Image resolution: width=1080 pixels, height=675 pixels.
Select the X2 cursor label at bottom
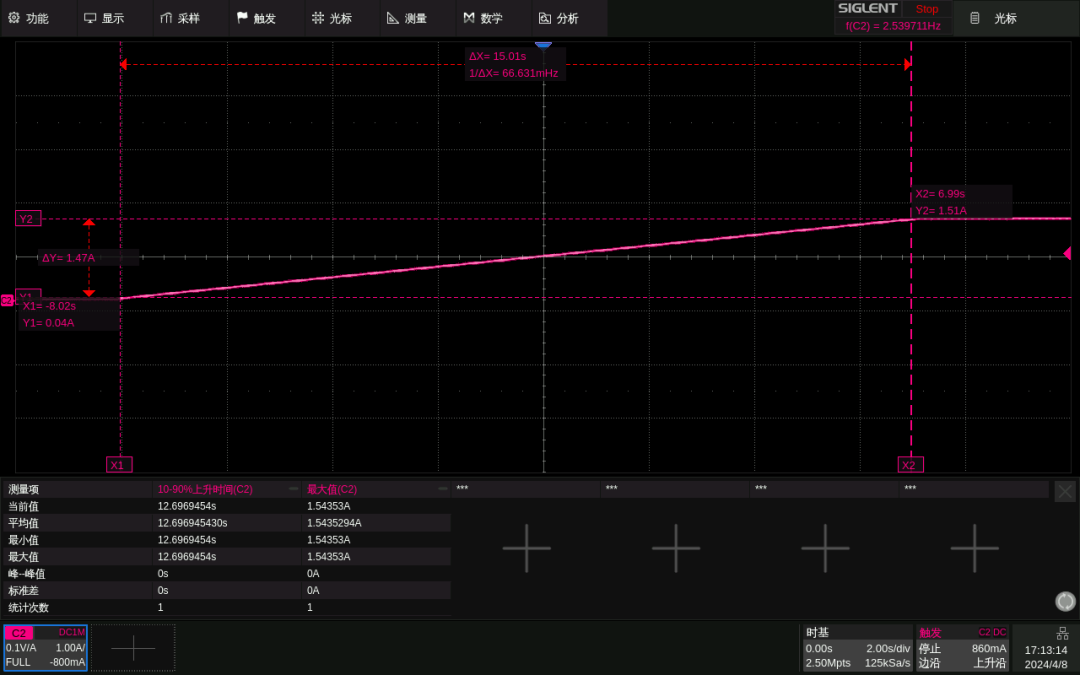[910, 465]
